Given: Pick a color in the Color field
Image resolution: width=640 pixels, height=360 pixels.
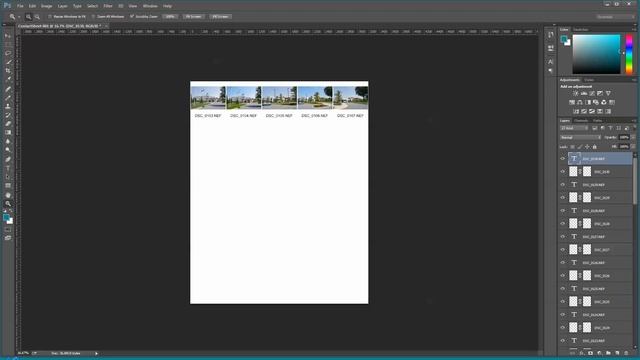Looking at the screenshot, I should coord(596,54).
